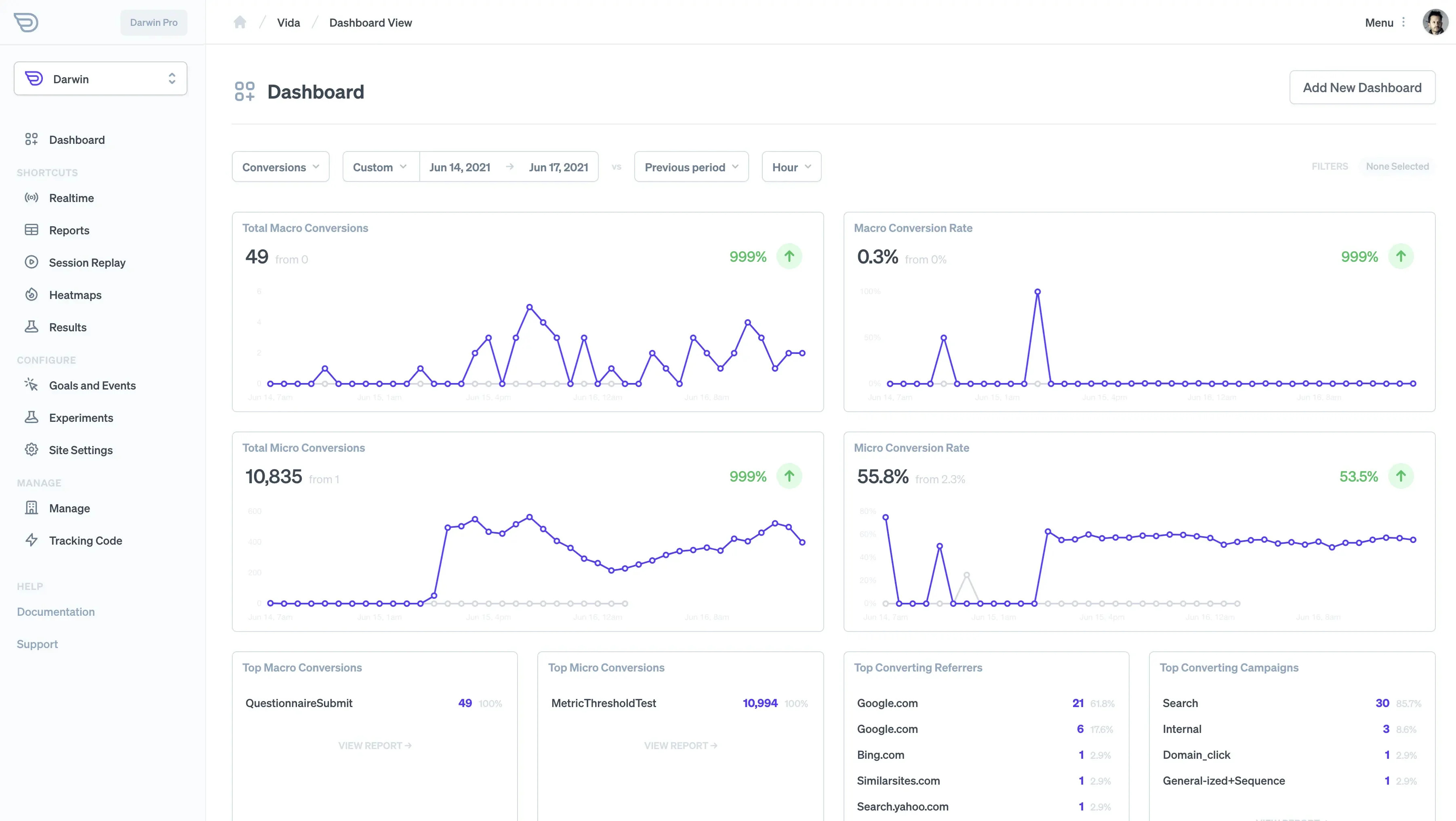
Task: Open Tracking Code under Manage
Action: click(x=85, y=540)
